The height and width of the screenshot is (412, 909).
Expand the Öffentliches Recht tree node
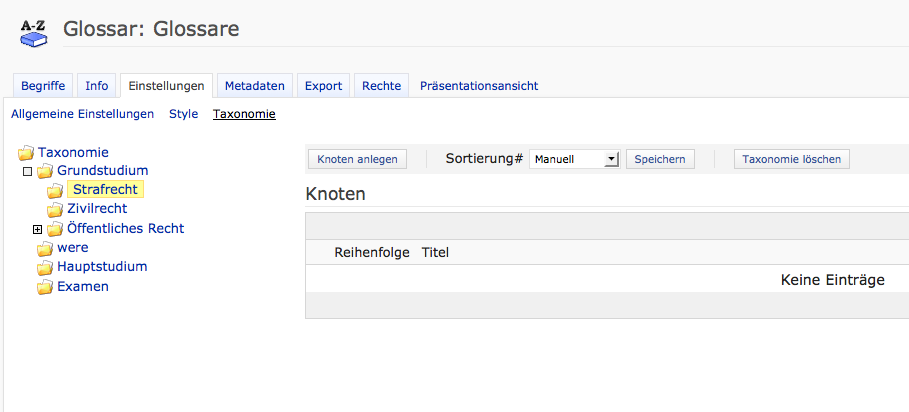[38, 229]
